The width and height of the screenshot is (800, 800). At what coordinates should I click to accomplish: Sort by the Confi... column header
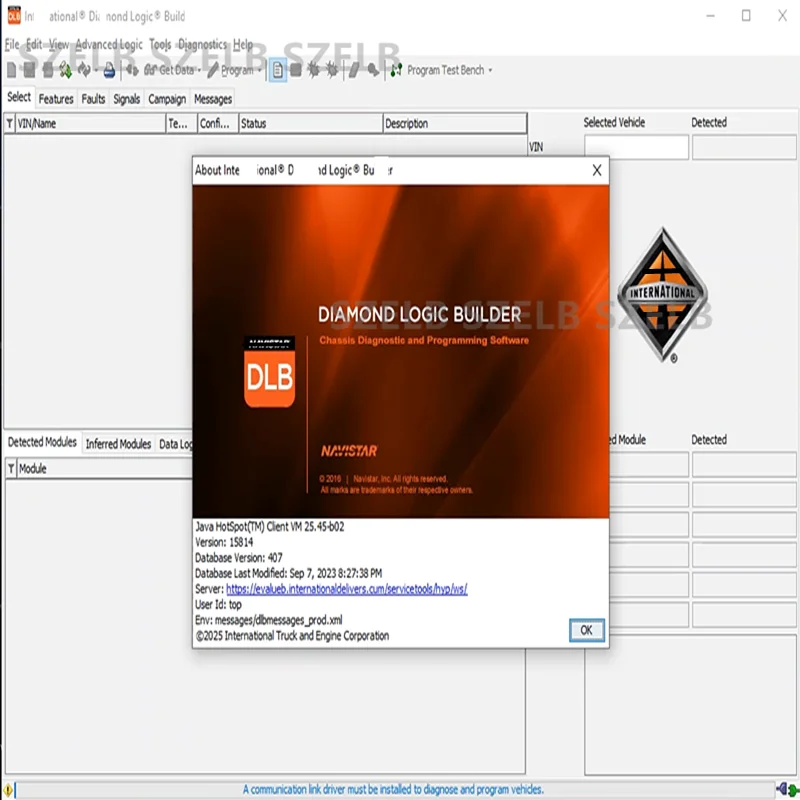pyautogui.click(x=218, y=123)
